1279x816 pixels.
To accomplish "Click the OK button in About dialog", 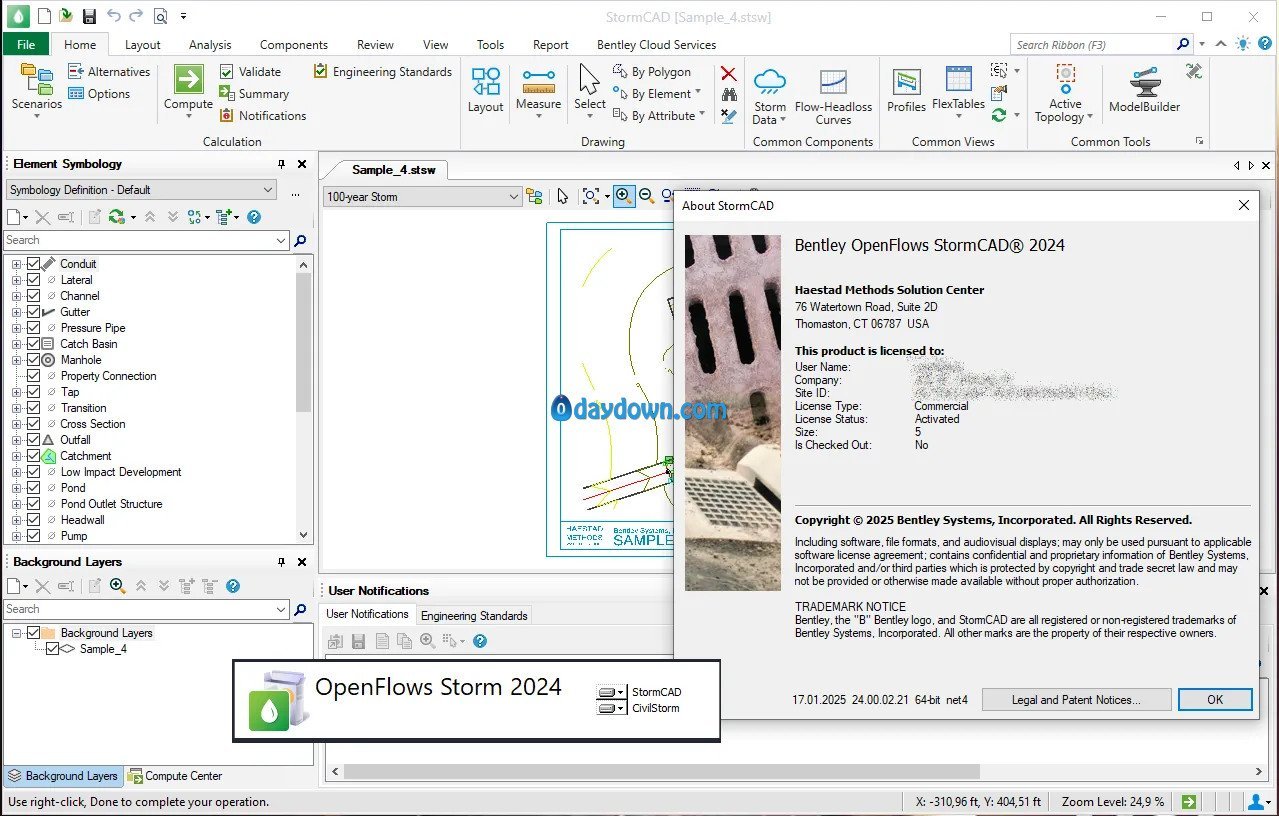I will (x=1215, y=700).
